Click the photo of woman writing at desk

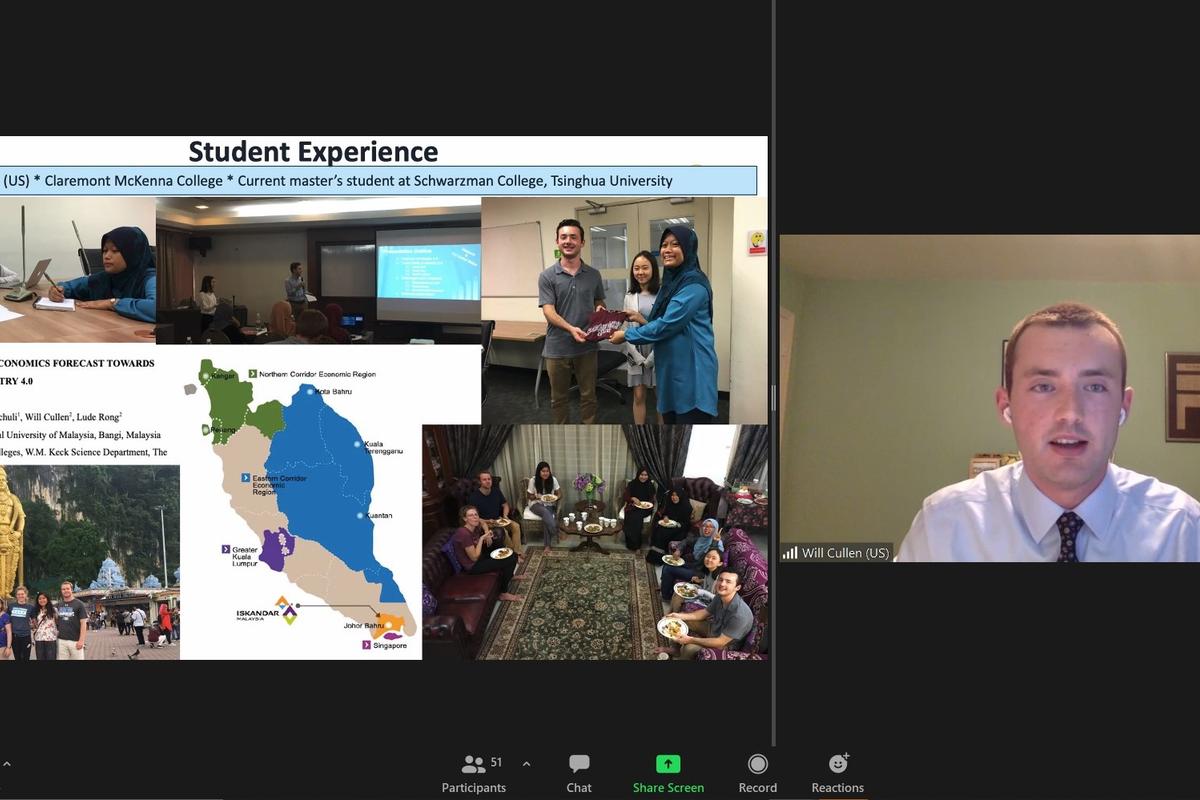(x=78, y=270)
